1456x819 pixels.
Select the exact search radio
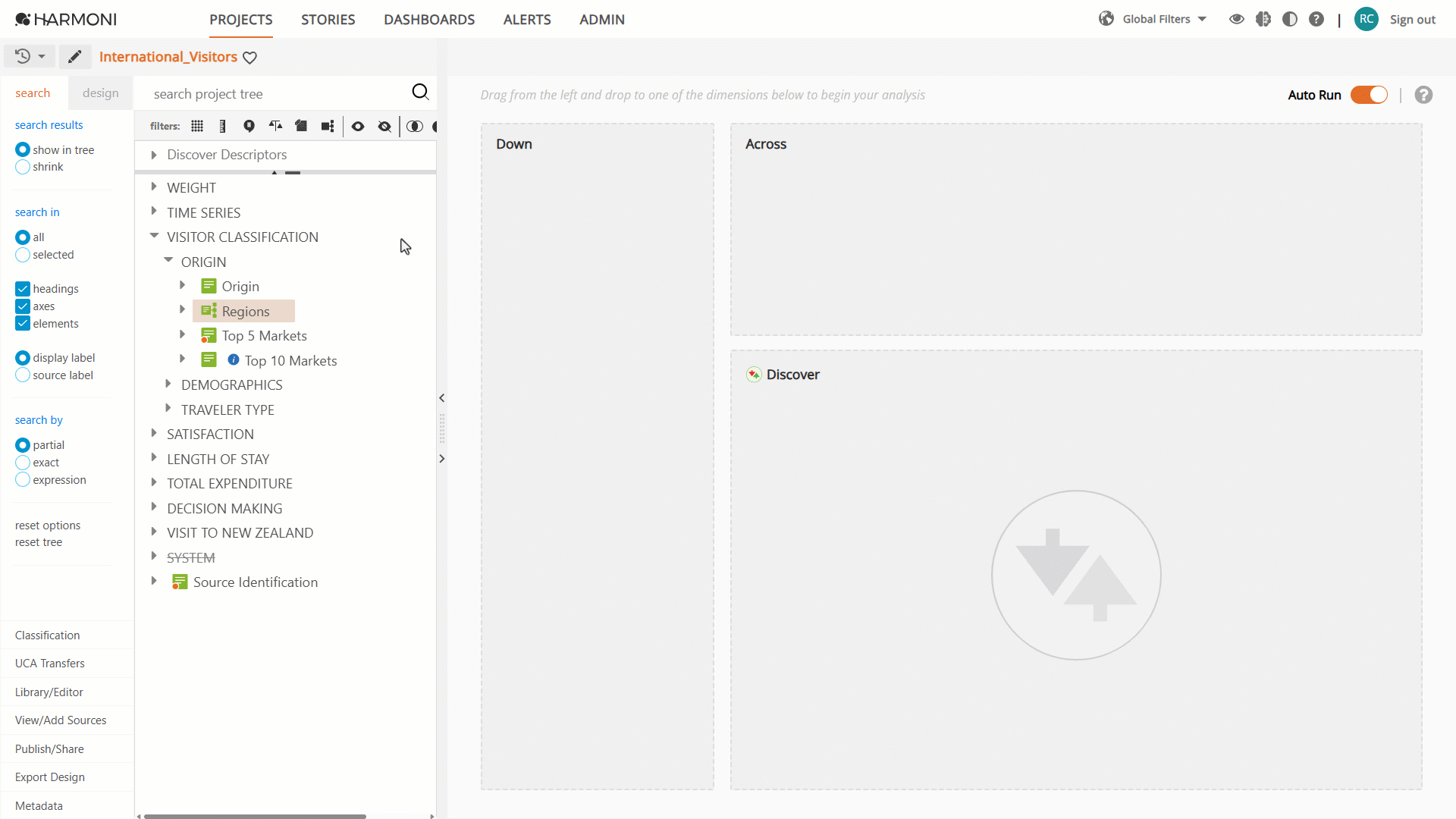(23, 463)
